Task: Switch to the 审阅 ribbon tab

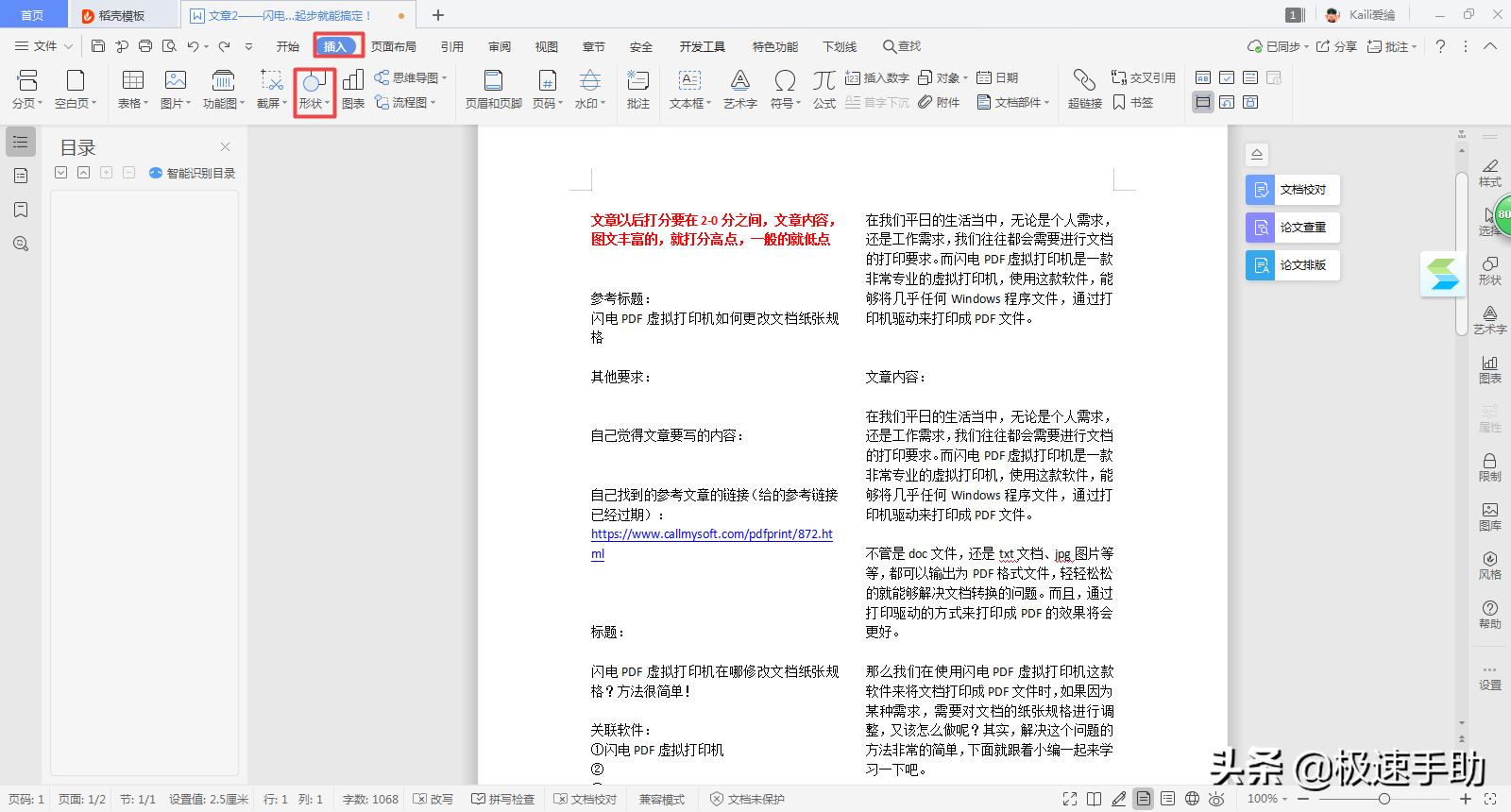Action: [500, 46]
